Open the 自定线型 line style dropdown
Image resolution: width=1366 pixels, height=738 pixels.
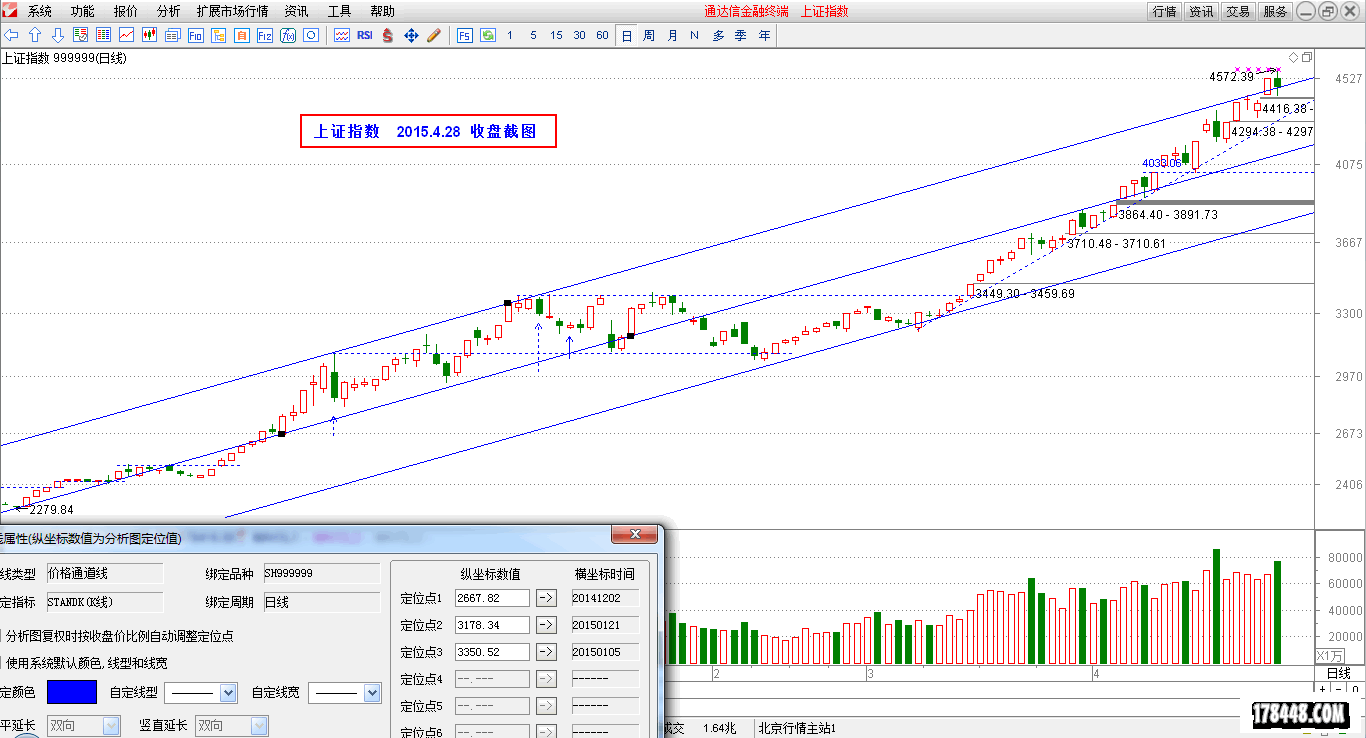point(227,692)
